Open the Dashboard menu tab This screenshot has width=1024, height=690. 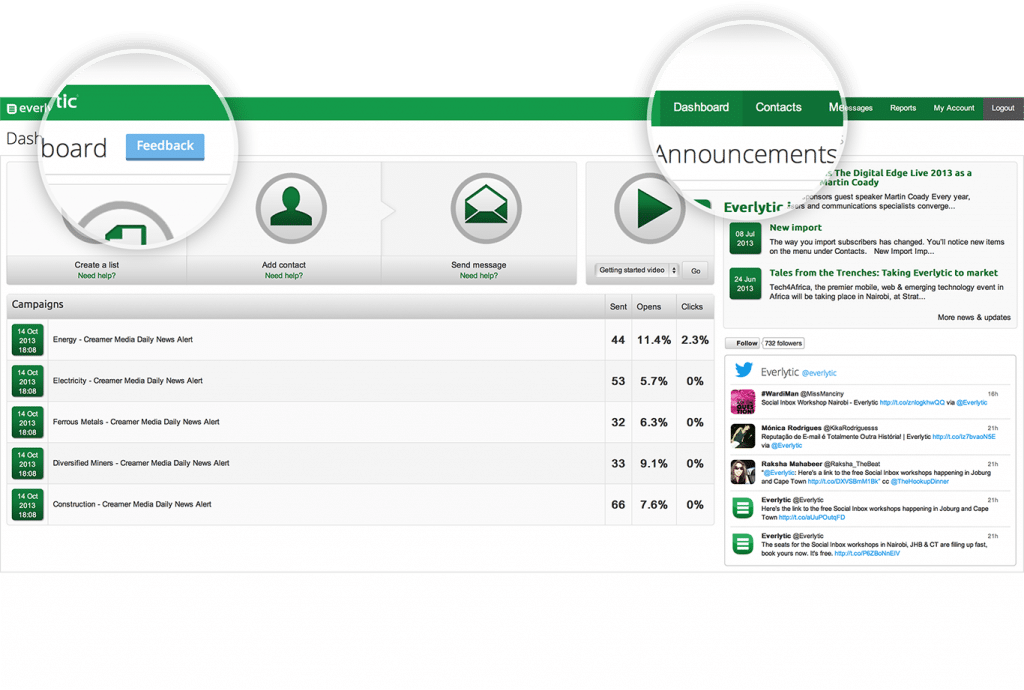[x=701, y=107]
